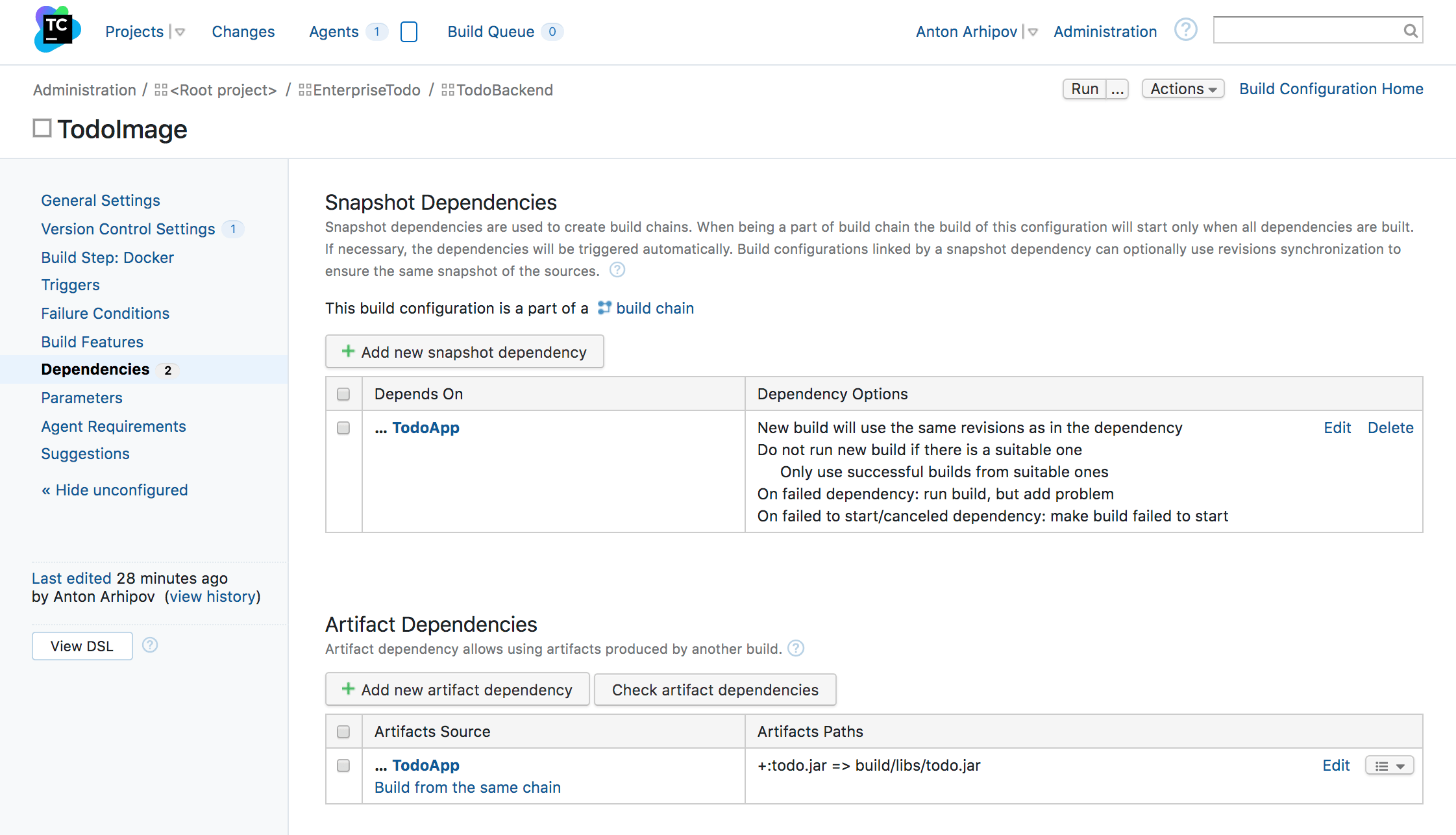This screenshot has height=835, width=1456.
Task: Open the Actions dropdown
Action: [1182, 88]
